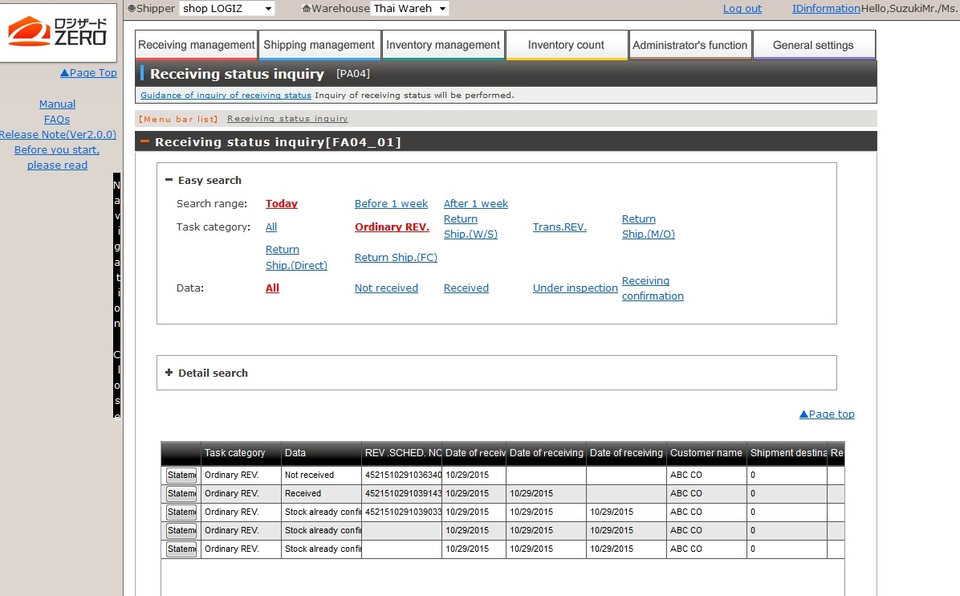Open the Shipper dropdown
This screenshot has width=960, height=596.
[x=227, y=9]
